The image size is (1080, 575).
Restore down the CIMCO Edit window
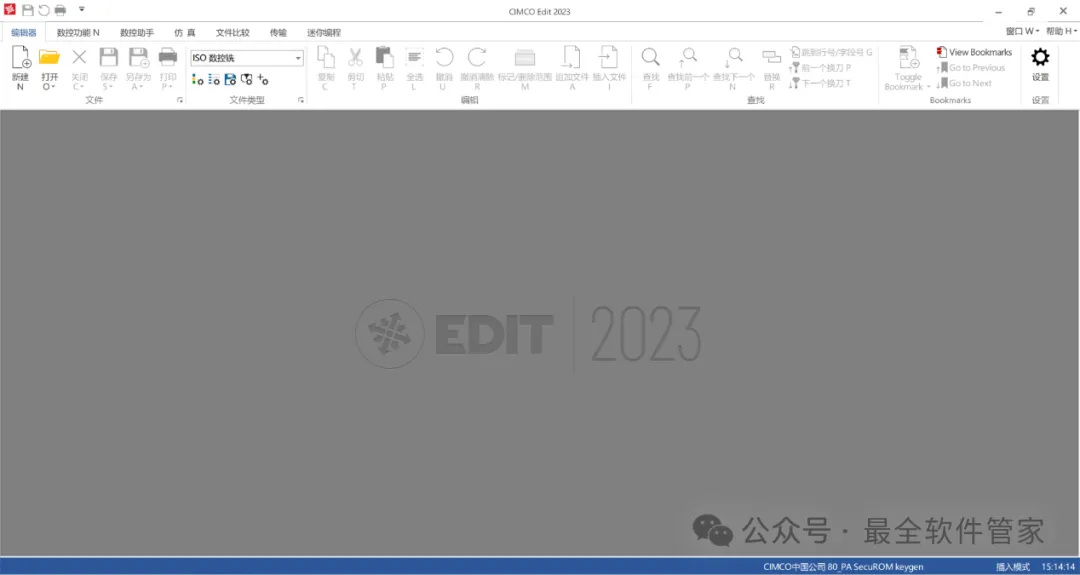(x=1030, y=11)
